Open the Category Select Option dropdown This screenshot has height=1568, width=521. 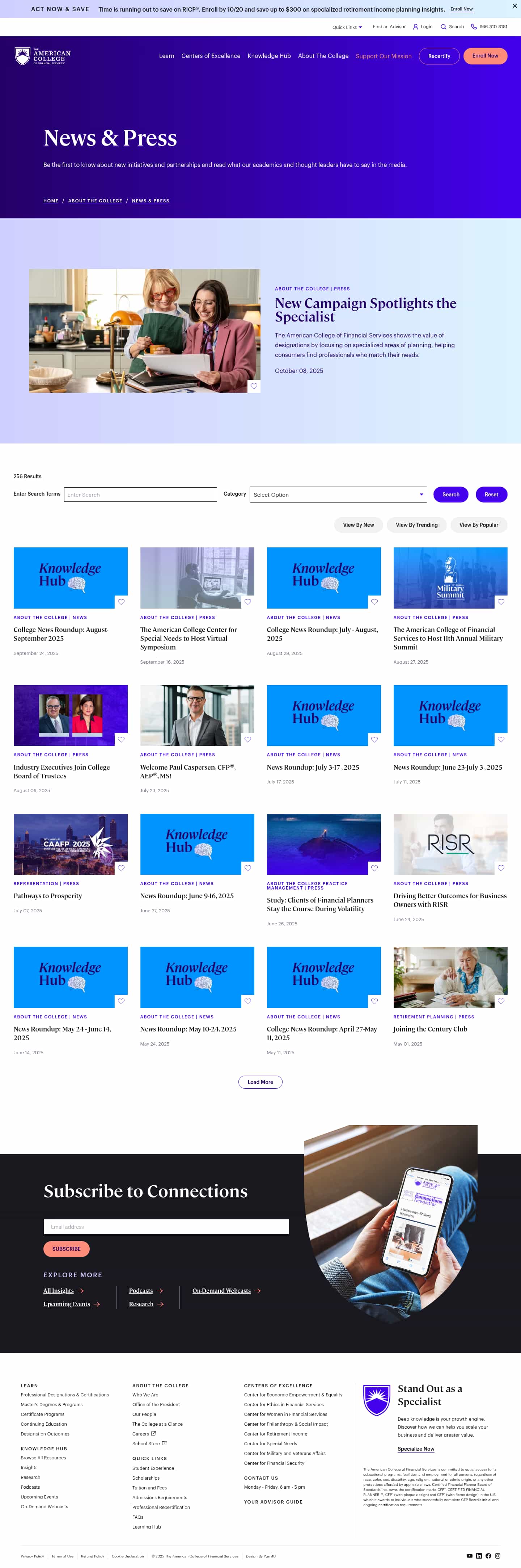[338, 494]
